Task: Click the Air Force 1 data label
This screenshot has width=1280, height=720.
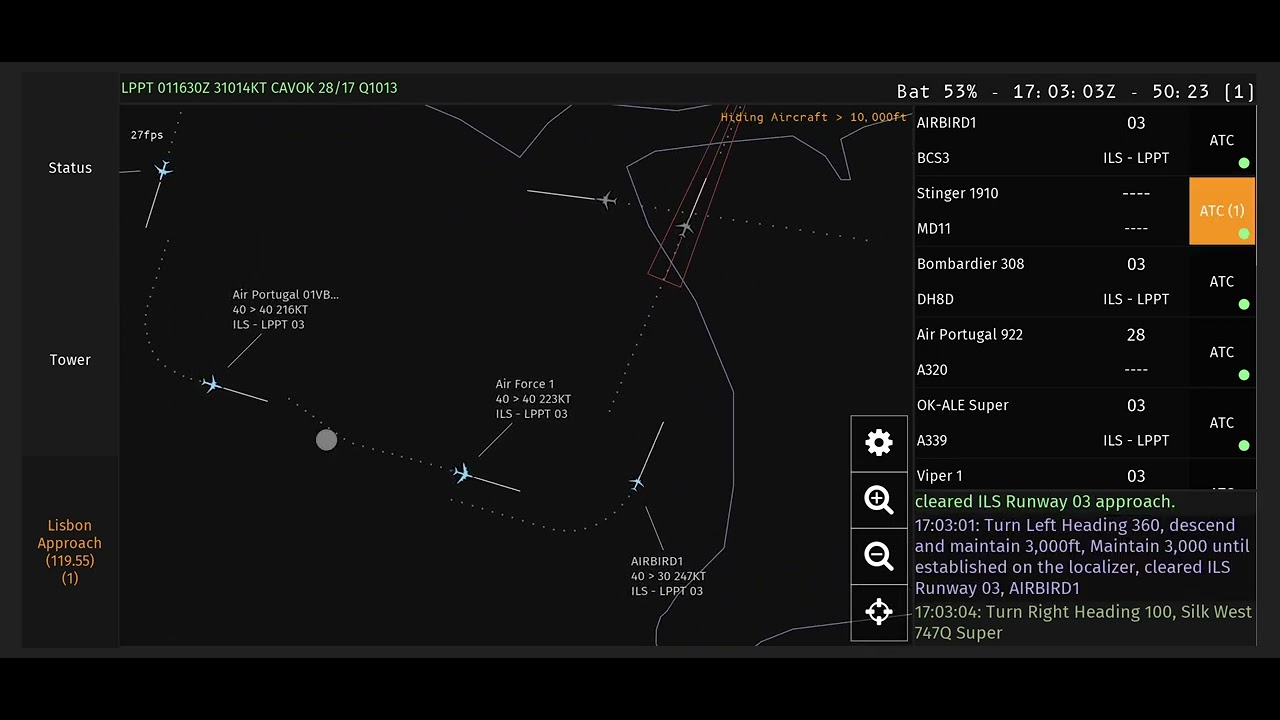Action: [533, 399]
